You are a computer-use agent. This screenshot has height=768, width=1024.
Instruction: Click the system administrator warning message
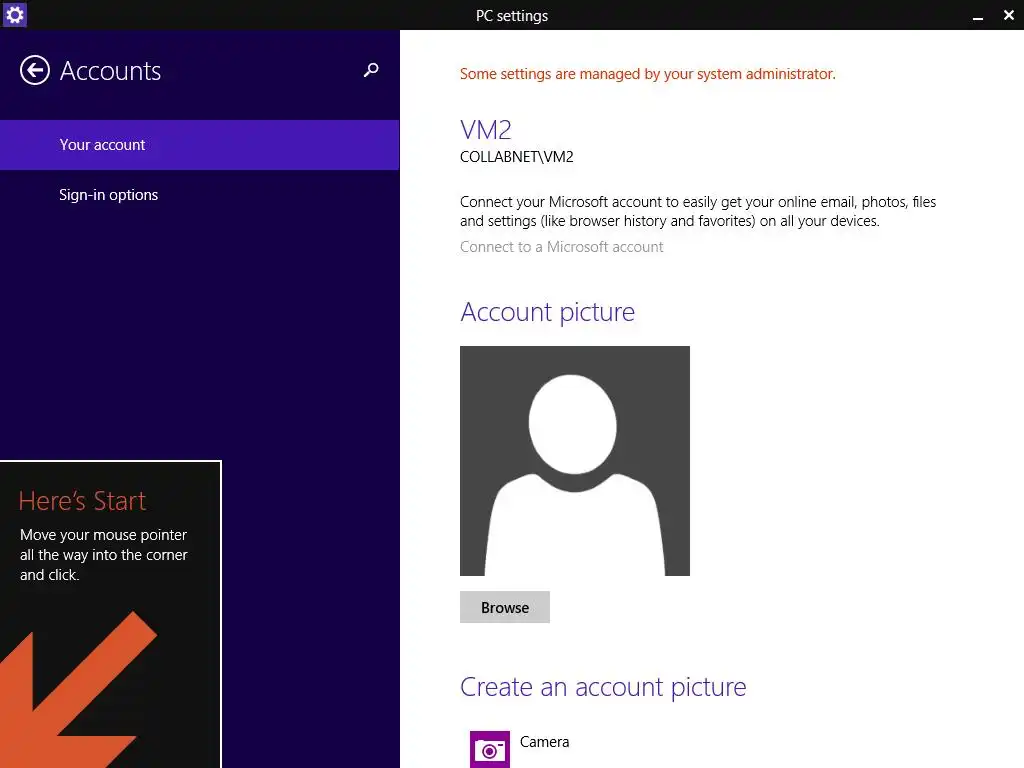click(x=648, y=74)
